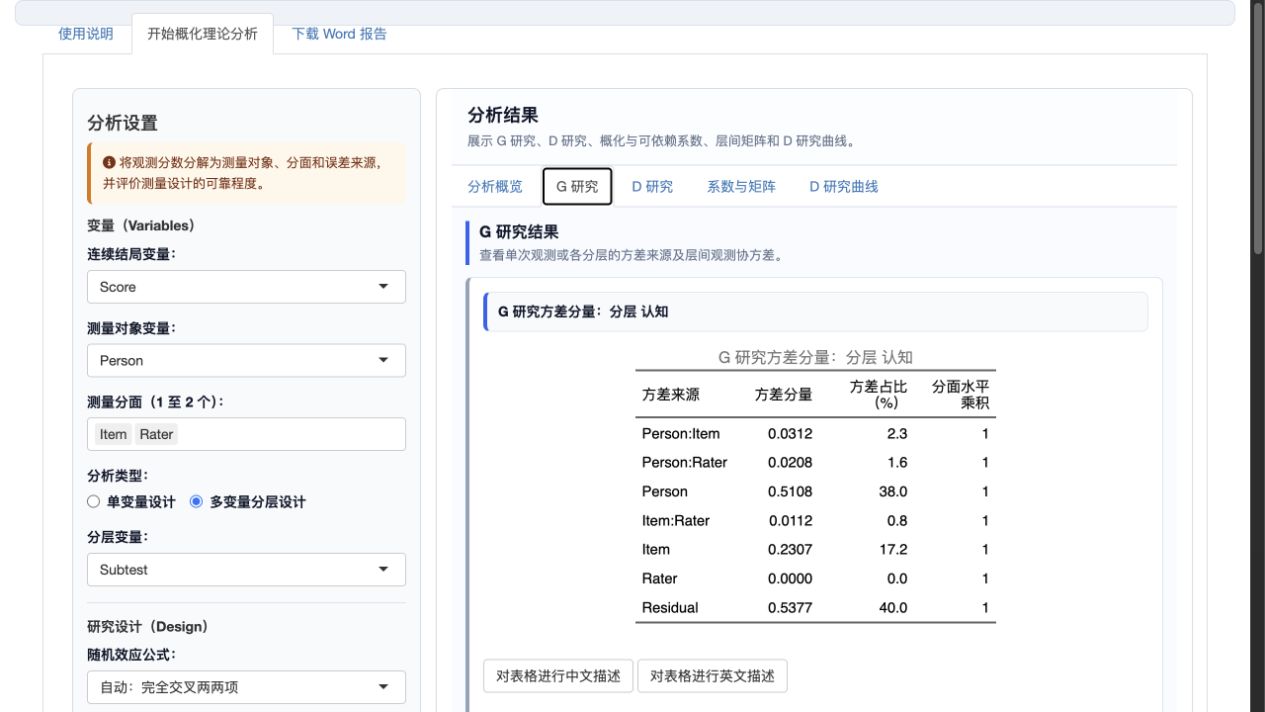Switch to 开始概化理论分析 tab
This screenshot has height=712, width=1265.
(202, 33)
